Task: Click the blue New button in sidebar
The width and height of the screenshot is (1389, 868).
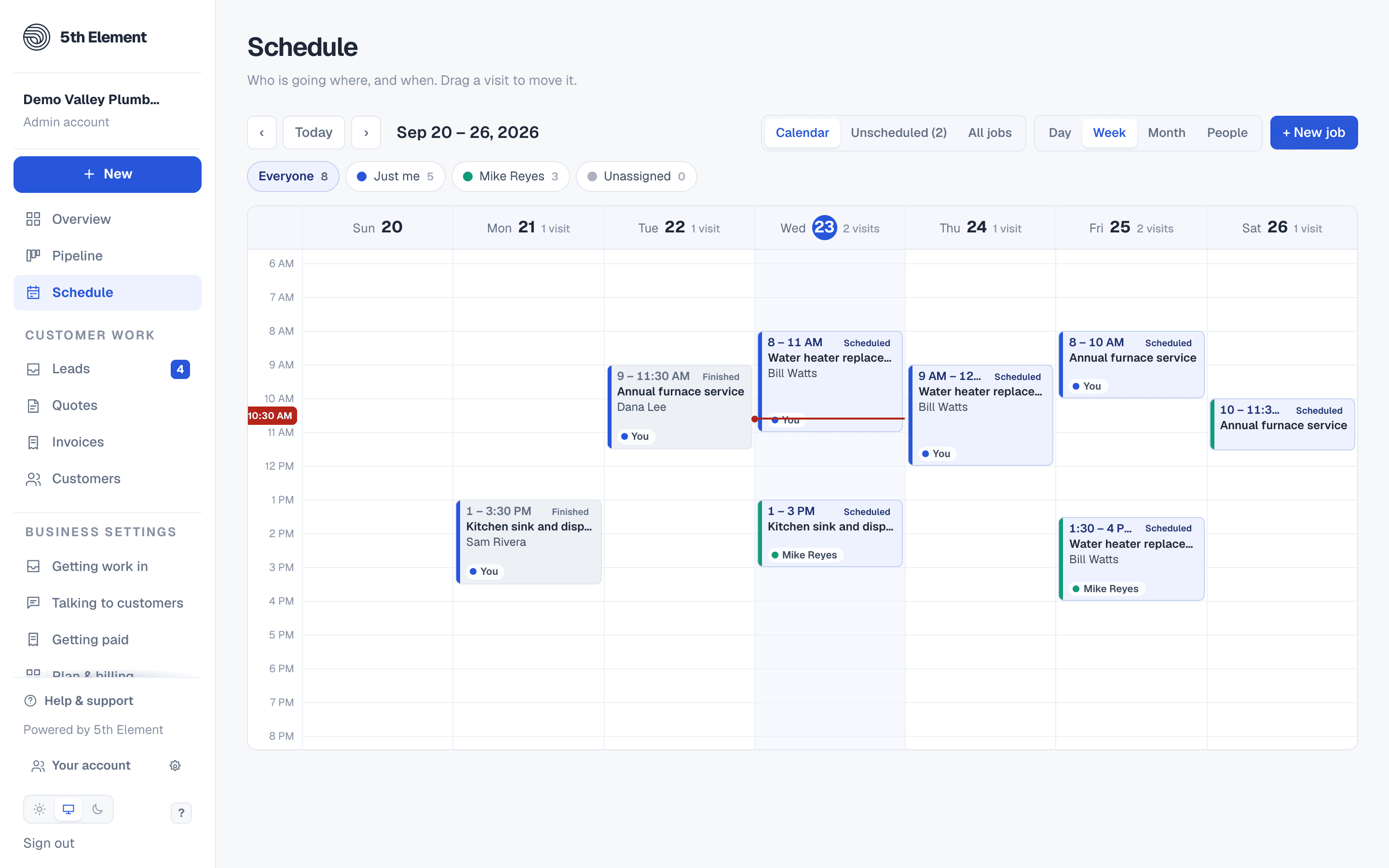Action: [x=108, y=174]
